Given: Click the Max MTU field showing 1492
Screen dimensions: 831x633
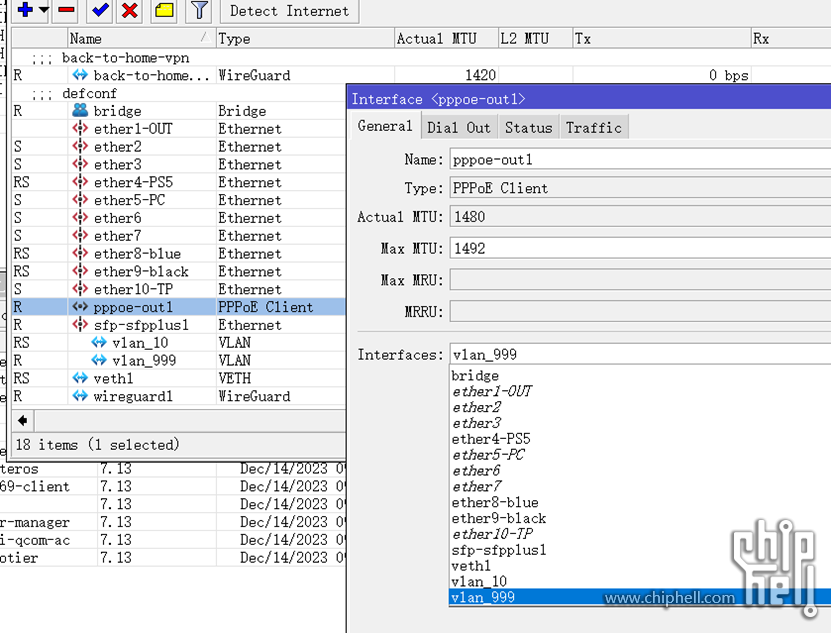Looking at the screenshot, I should [640, 248].
